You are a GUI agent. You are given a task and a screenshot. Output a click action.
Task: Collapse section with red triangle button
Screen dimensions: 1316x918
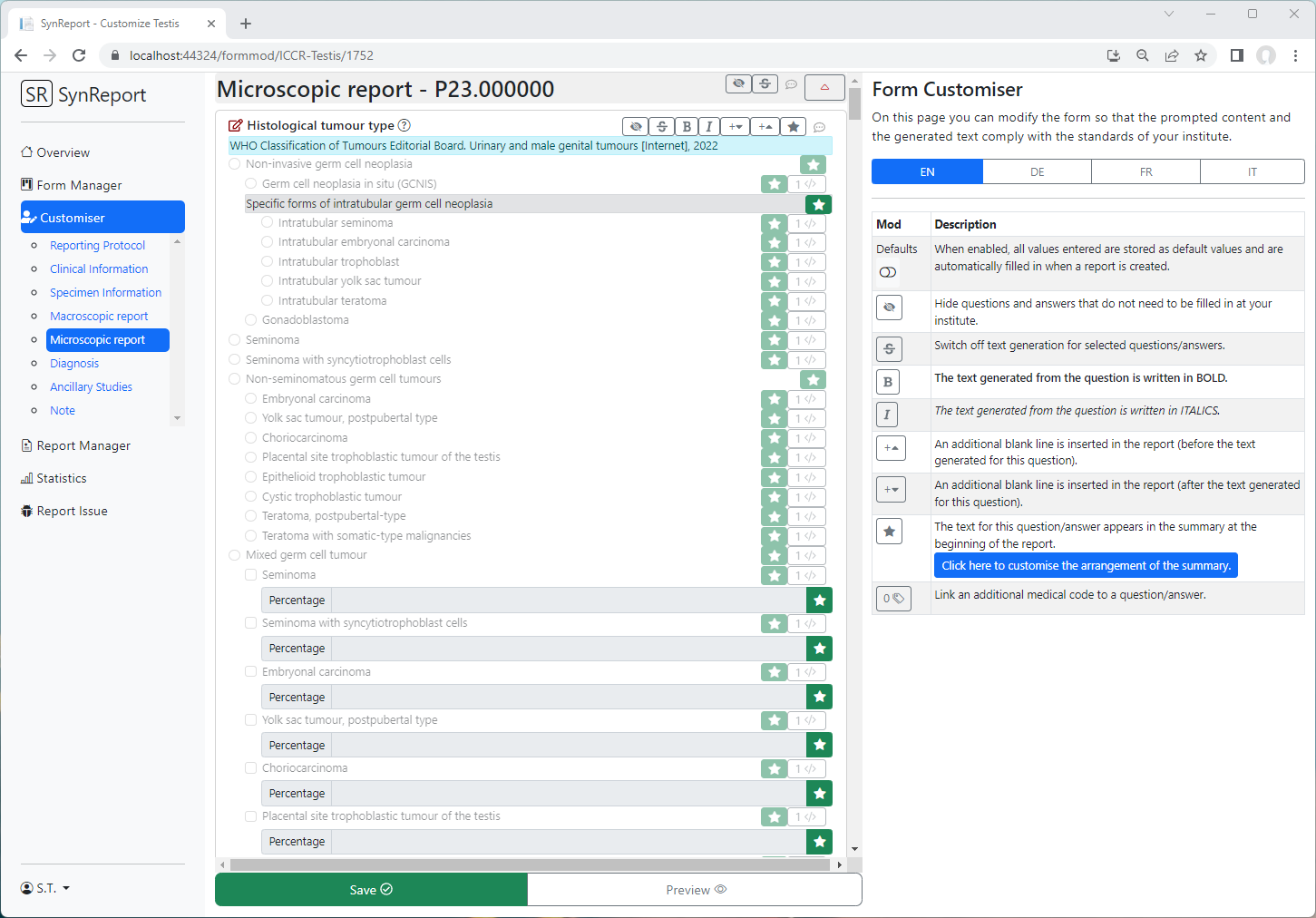click(x=824, y=87)
